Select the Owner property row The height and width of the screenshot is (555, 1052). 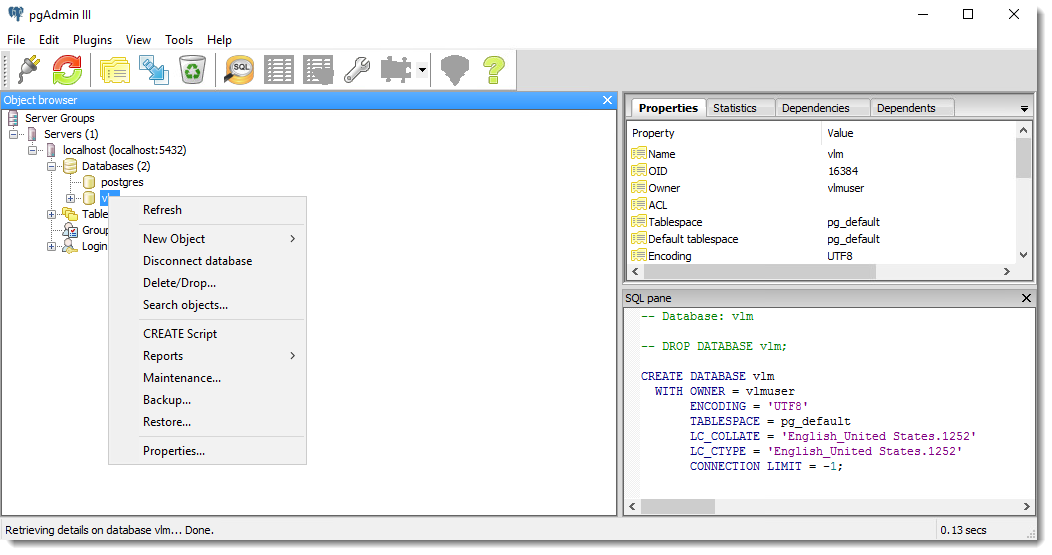(x=823, y=189)
